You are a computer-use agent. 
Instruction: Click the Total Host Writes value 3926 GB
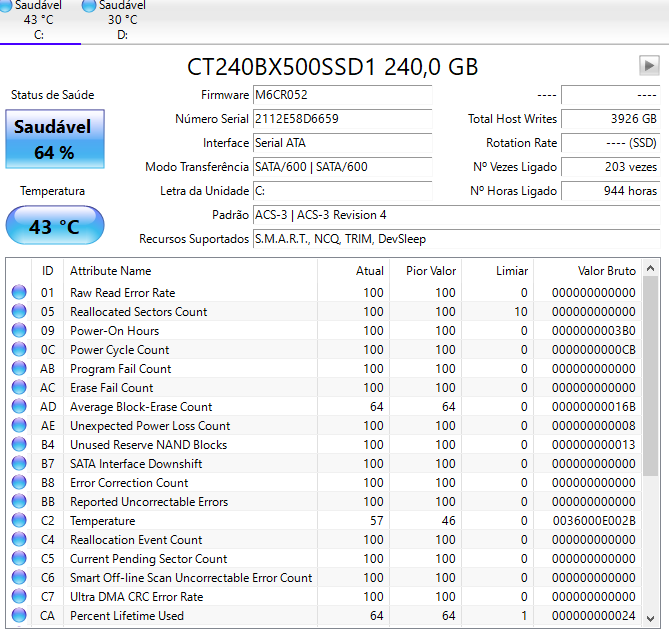coord(610,119)
